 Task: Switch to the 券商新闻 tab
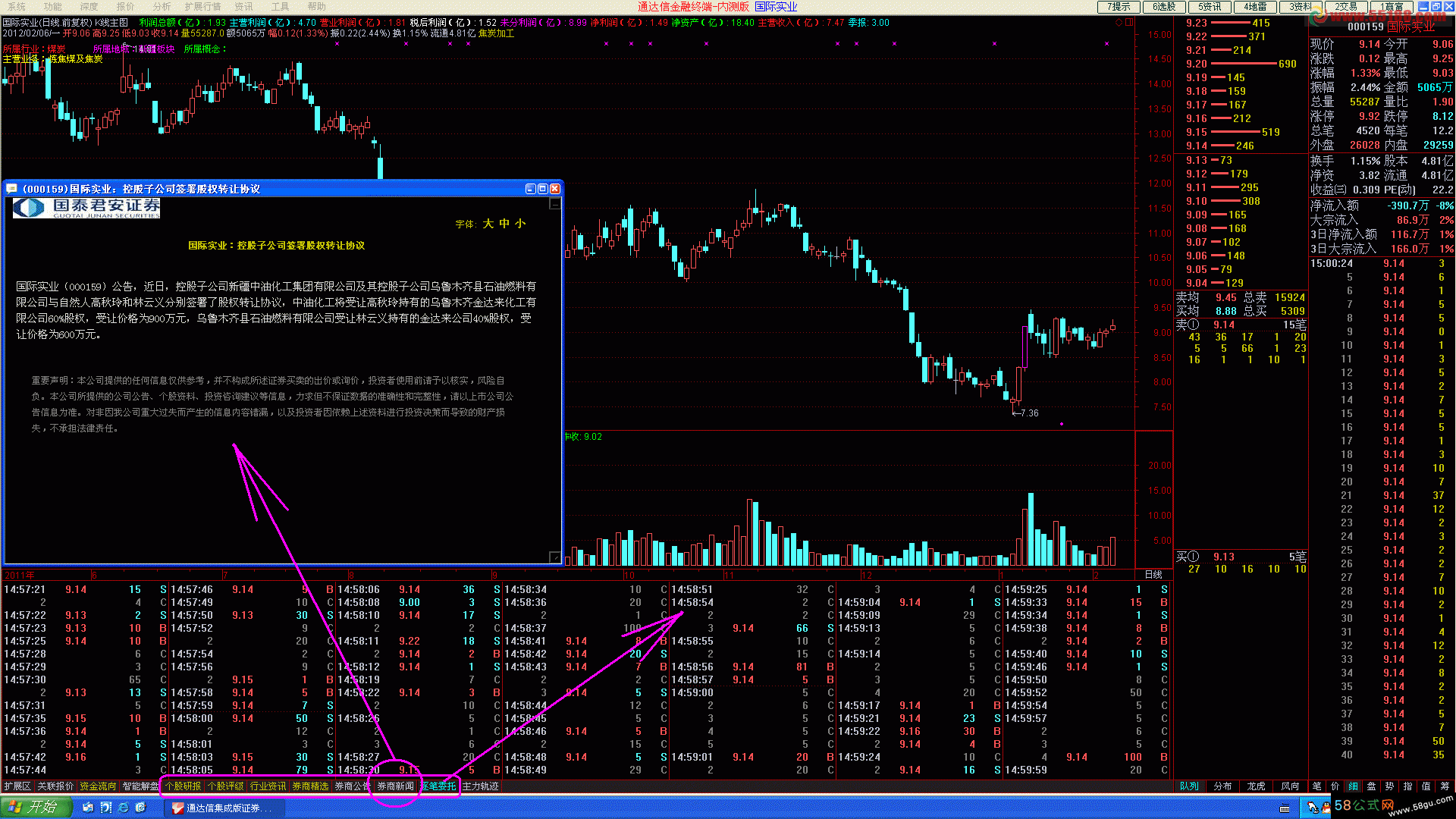[396, 786]
